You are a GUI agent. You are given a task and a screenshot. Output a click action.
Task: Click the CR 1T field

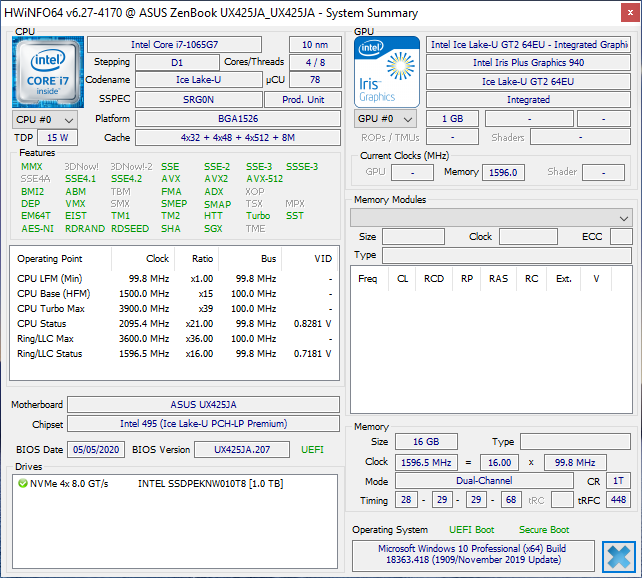click(x=618, y=481)
